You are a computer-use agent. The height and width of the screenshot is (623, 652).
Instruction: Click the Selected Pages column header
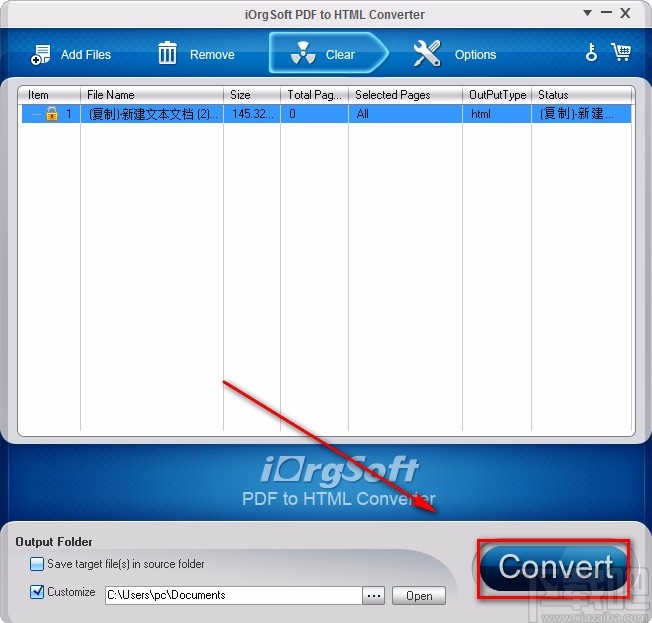[405, 95]
